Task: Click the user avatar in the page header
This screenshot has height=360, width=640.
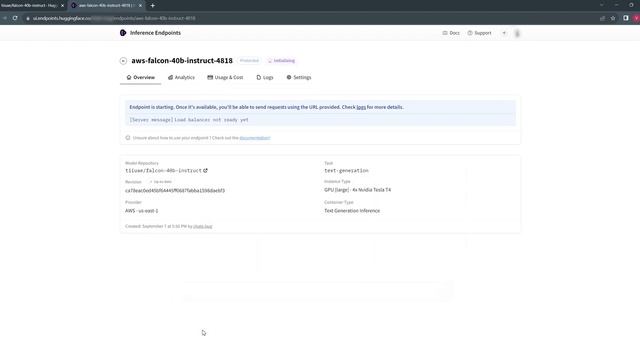Action: (x=517, y=33)
